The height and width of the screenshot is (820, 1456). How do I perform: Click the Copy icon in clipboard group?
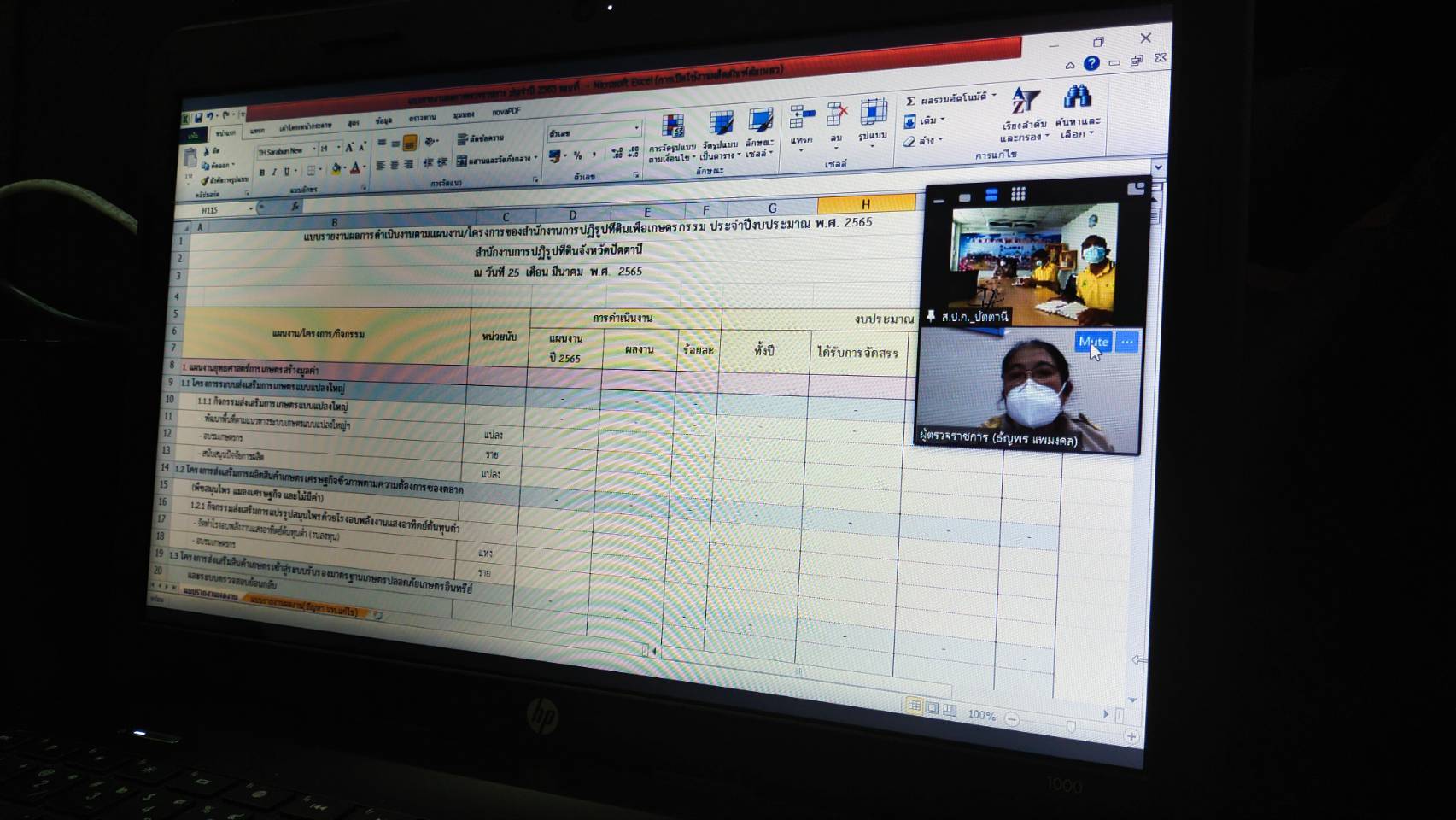[x=205, y=166]
